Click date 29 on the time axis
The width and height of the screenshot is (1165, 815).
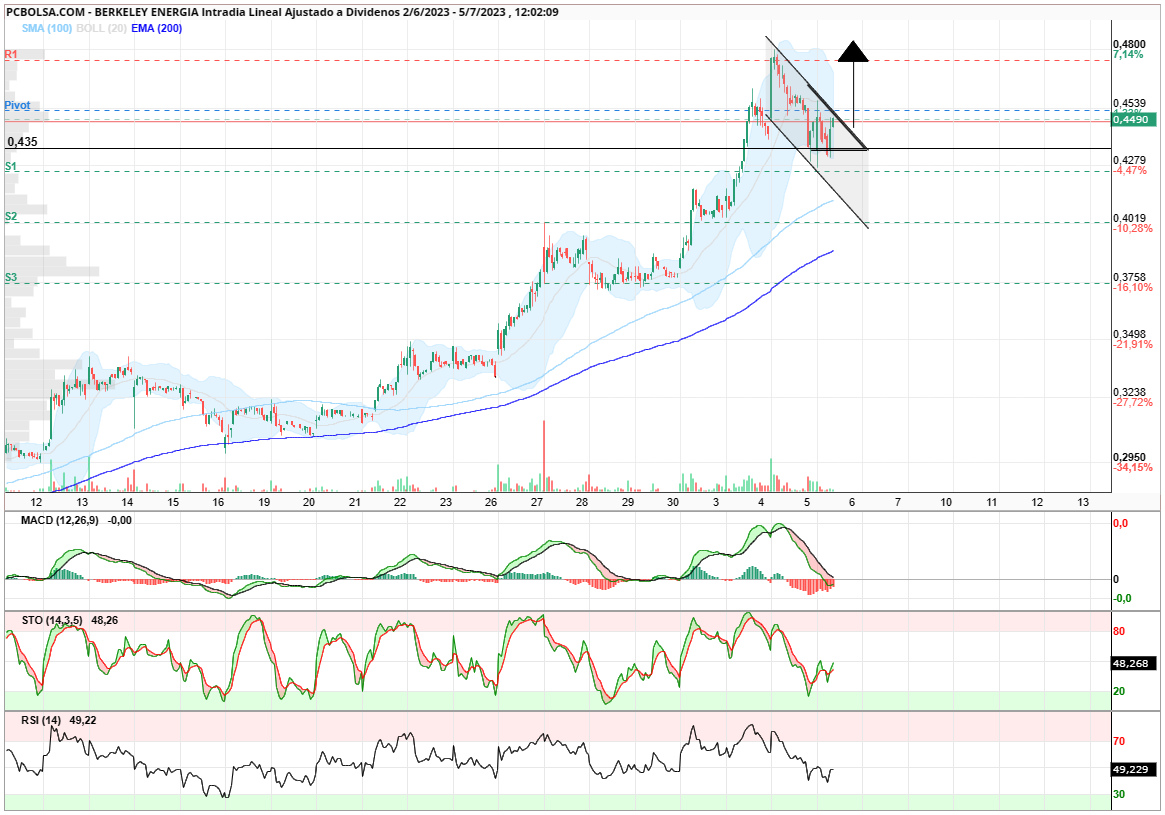click(x=628, y=502)
